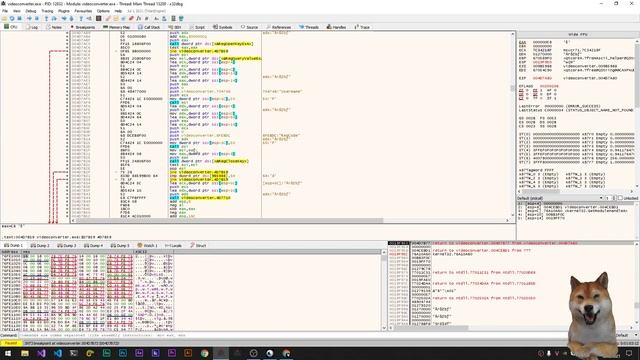Open the Locals tab

(173, 246)
